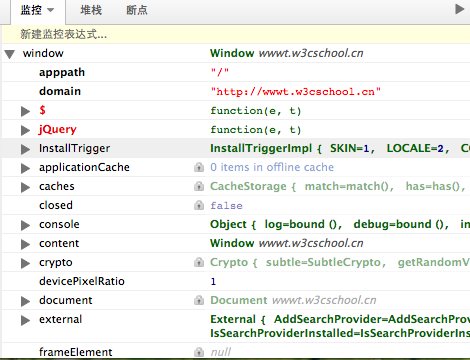Image resolution: width=470 pixels, height=360 pixels.
Task: Expand the InstallTrigger object
Action: tap(25, 149)
